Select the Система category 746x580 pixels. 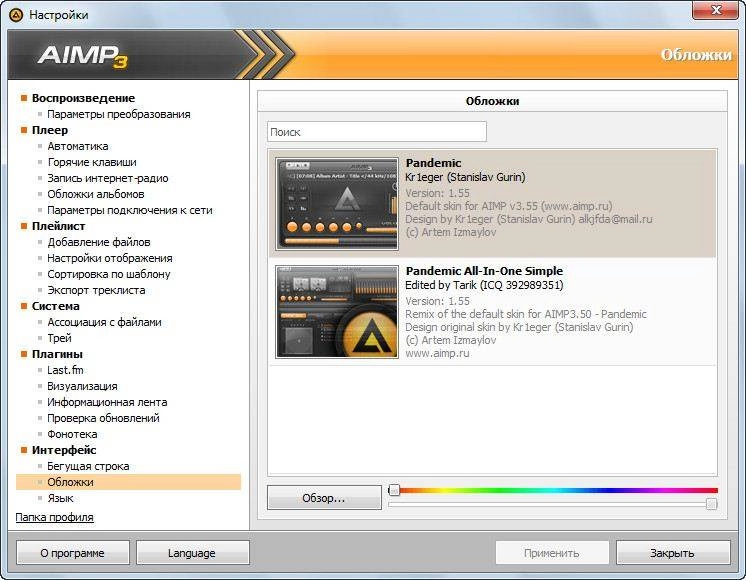click(55, 306)
